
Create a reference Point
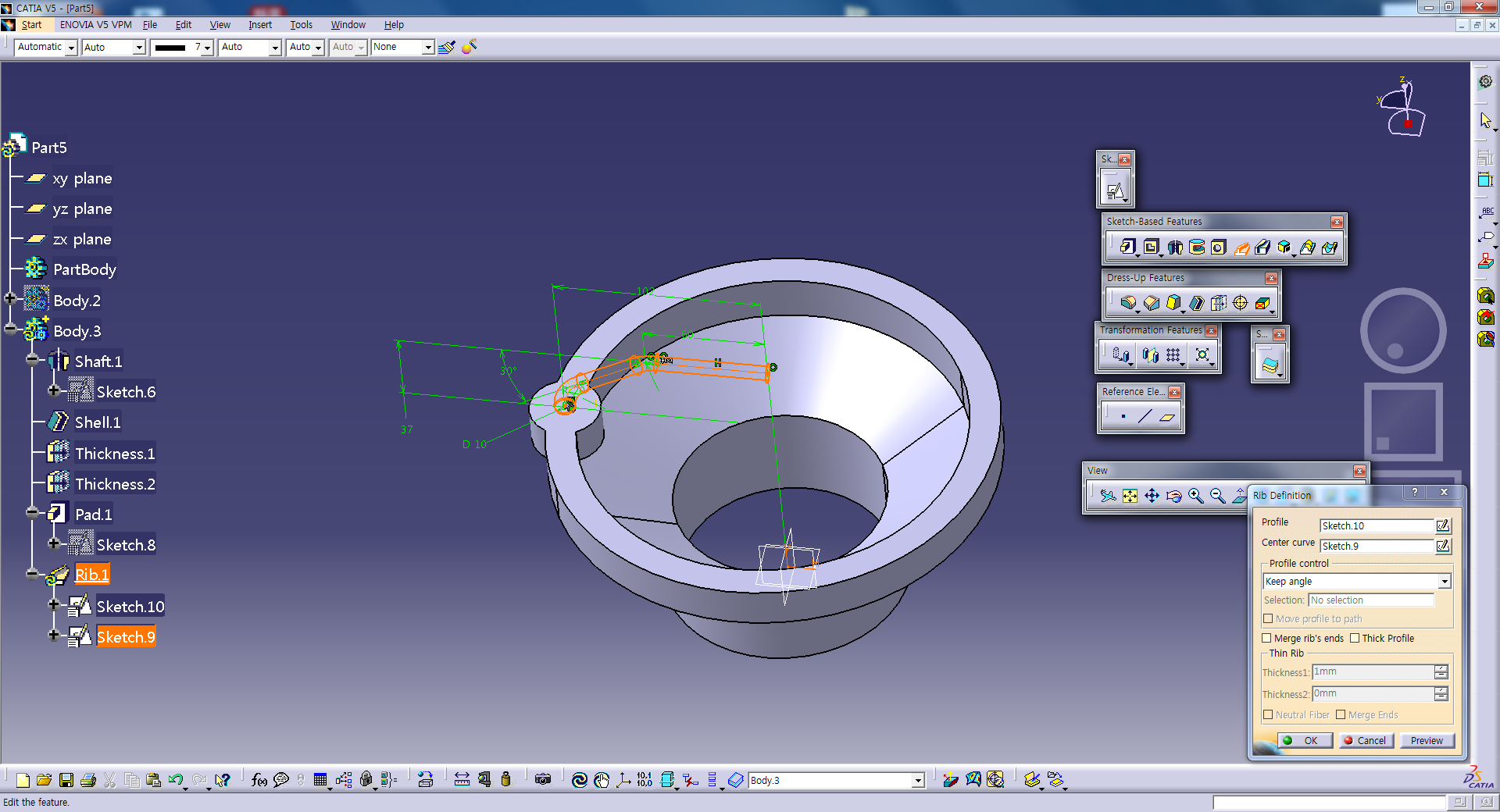pos(1123,417)
